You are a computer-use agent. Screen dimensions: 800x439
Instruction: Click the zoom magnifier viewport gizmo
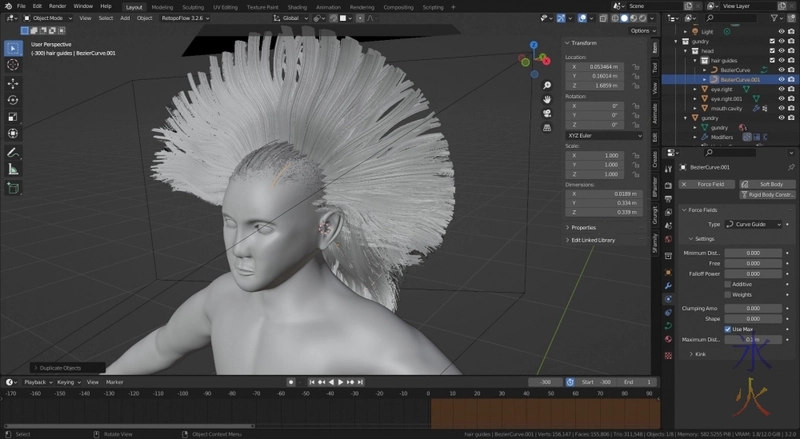pyautogui.click(x=548, y=85)
